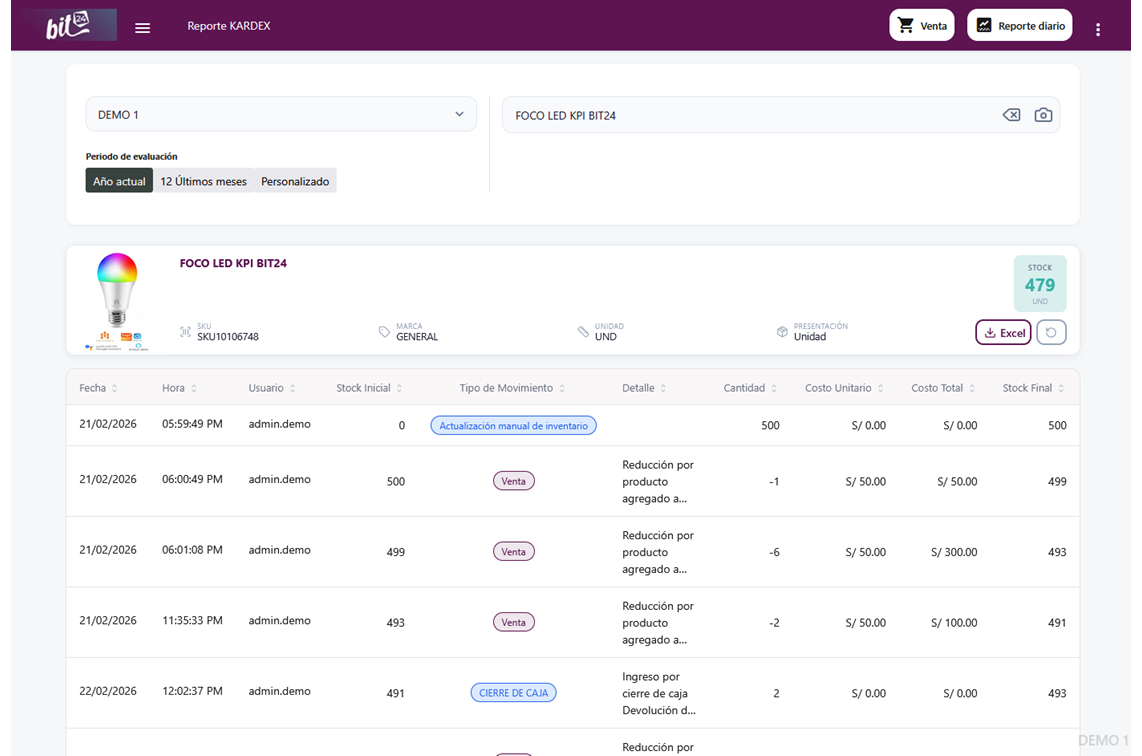Open the Venta shortcut
The width and height of the screenshot is (1142, 756).
(x=921, y=26)
